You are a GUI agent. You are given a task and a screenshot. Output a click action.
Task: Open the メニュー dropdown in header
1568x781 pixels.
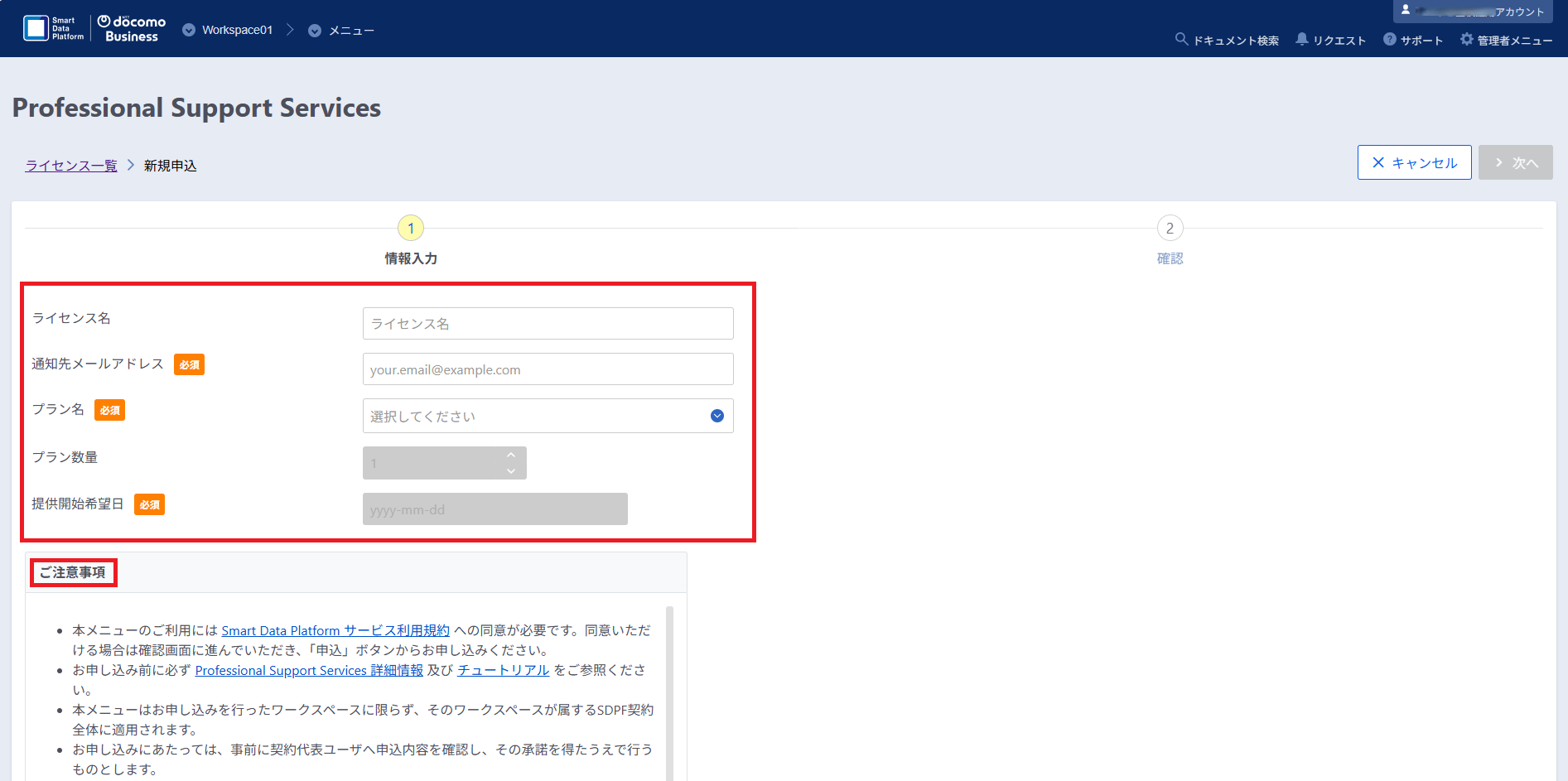click(x=315, y=31)
